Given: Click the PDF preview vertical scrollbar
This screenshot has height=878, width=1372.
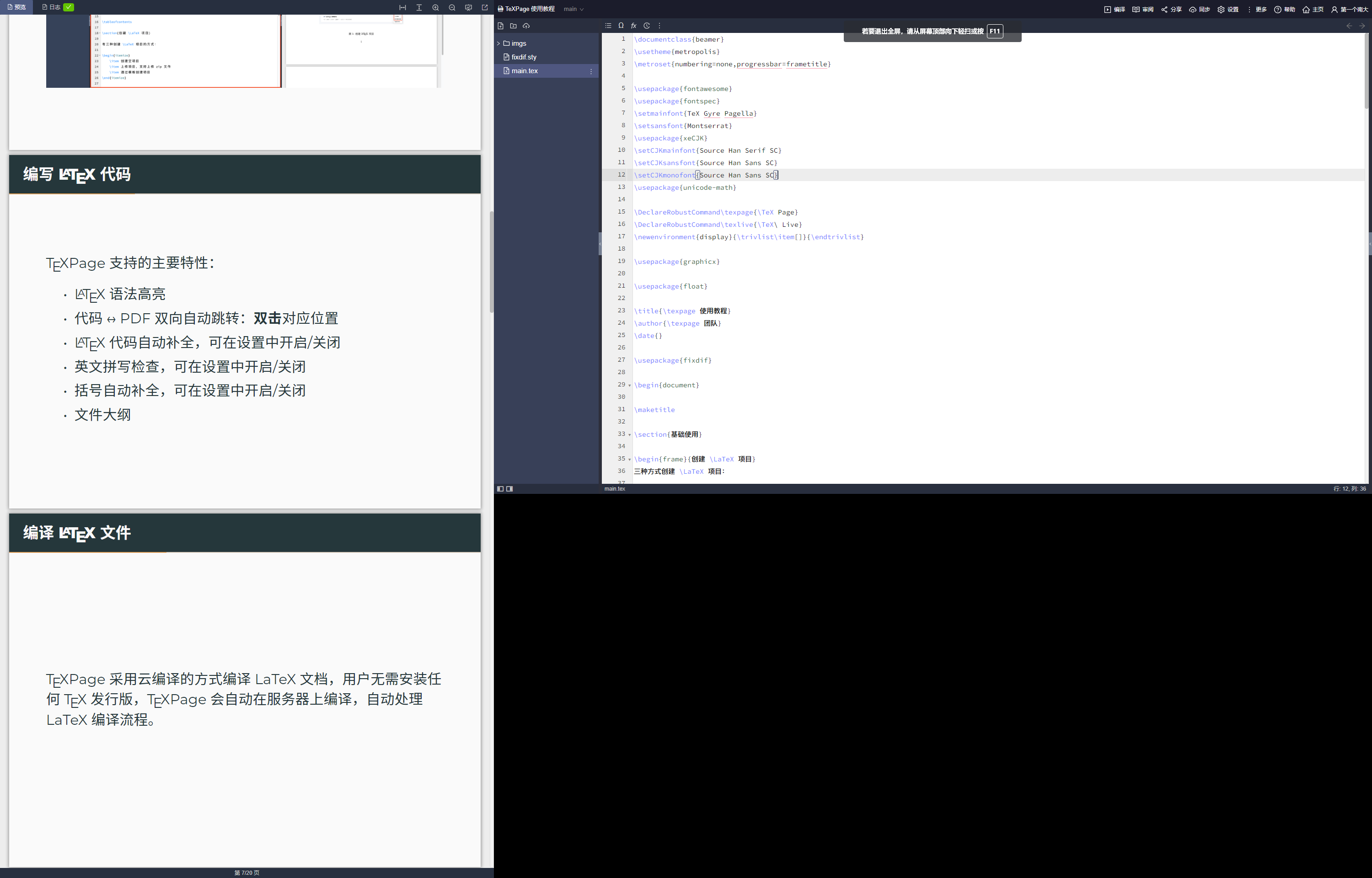Looking at the screenshot, I should 491,262.
